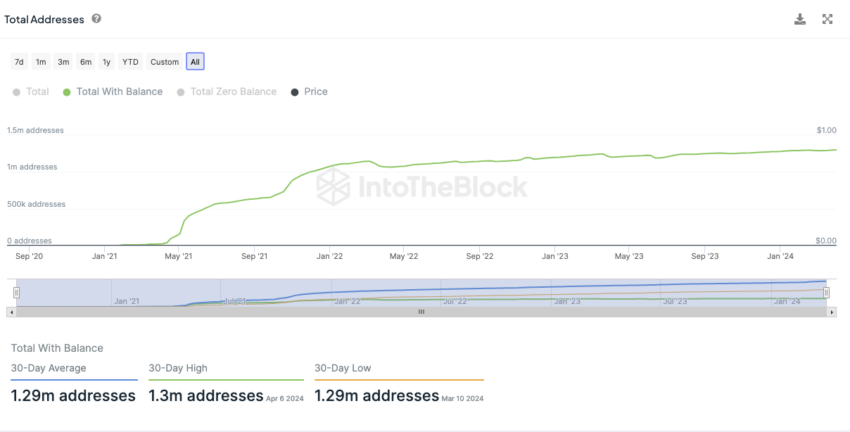Select the YTD time range
Viewport: 850px width, 432px height.
coord(130,62)
